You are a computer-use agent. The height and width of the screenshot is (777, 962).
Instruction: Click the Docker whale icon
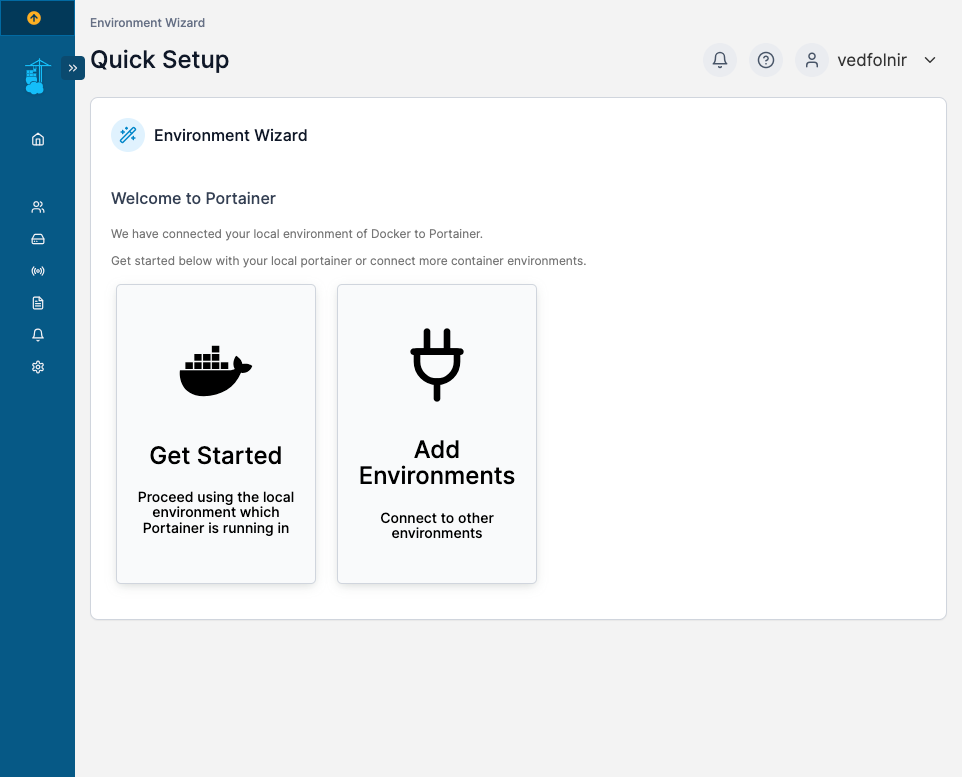click(216, 370)
